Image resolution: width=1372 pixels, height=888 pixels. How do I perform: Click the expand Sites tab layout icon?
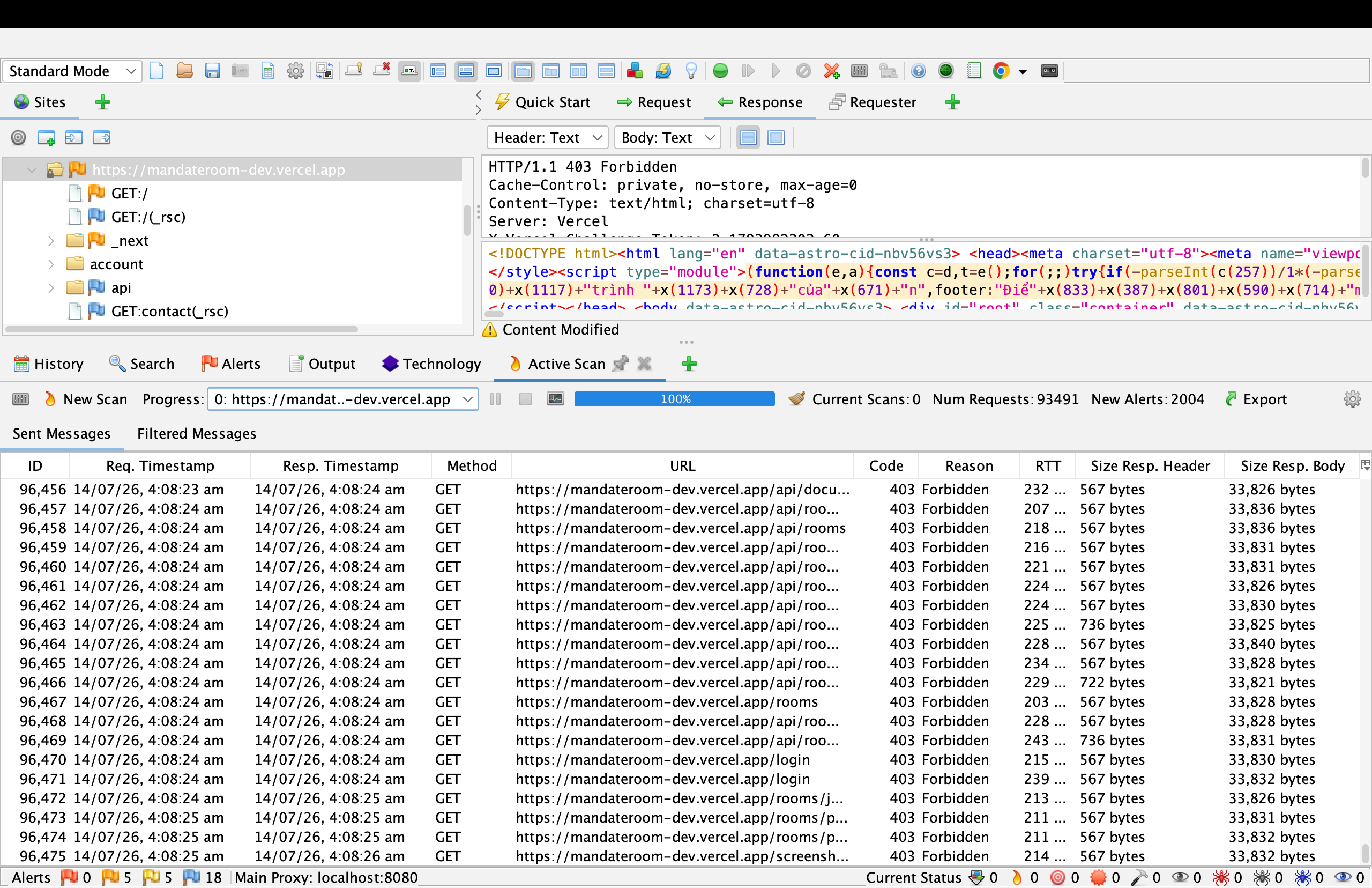click(x=438, y=71)
